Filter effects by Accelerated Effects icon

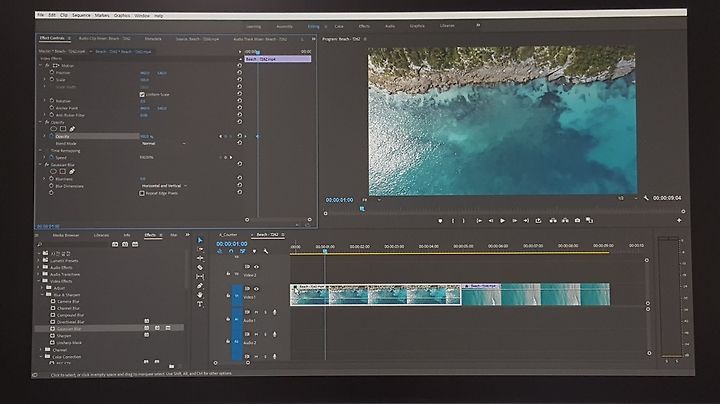click(115, 245)
